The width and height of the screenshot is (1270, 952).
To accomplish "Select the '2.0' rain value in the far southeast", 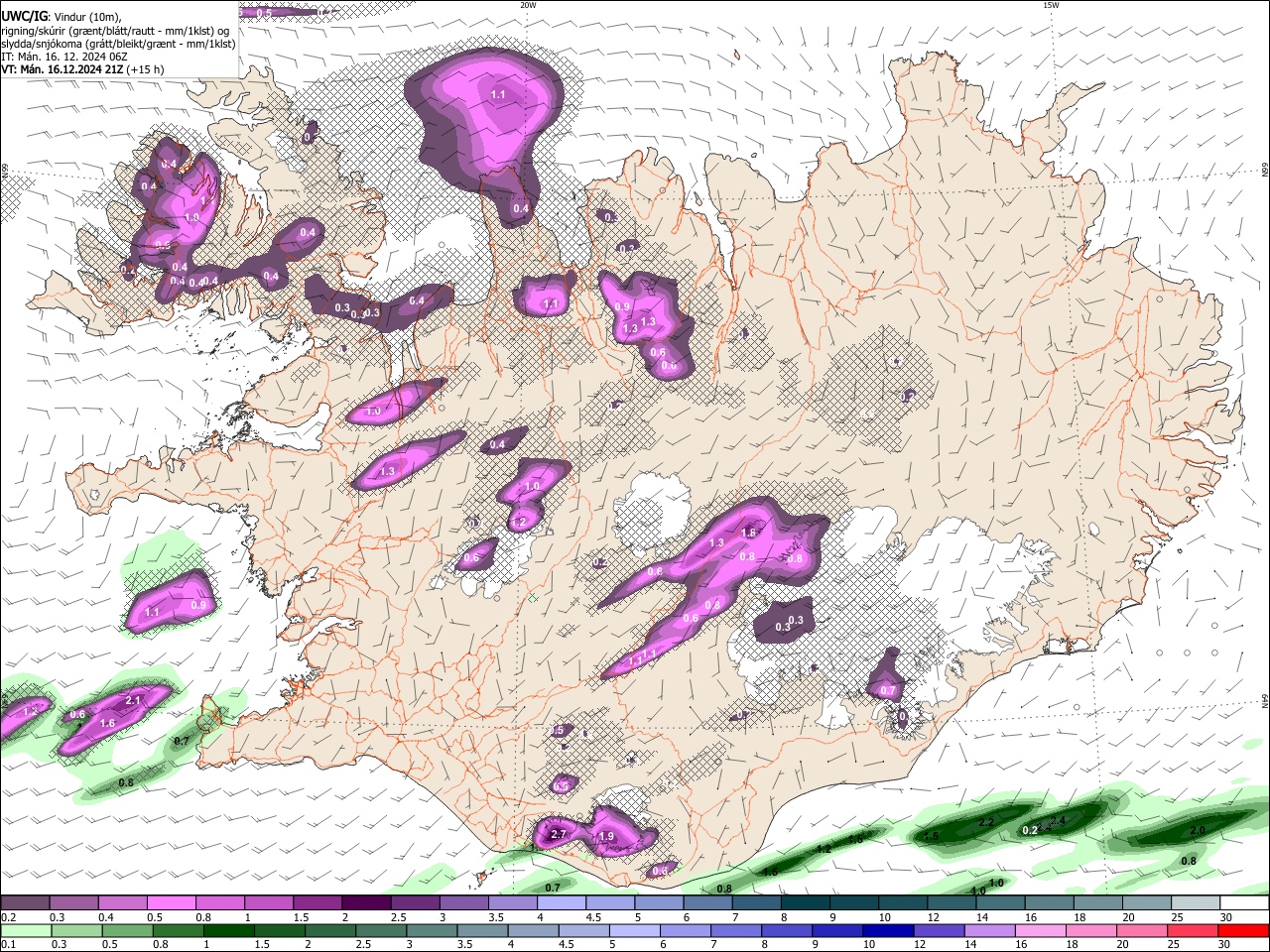I will tap(1198, 831).
